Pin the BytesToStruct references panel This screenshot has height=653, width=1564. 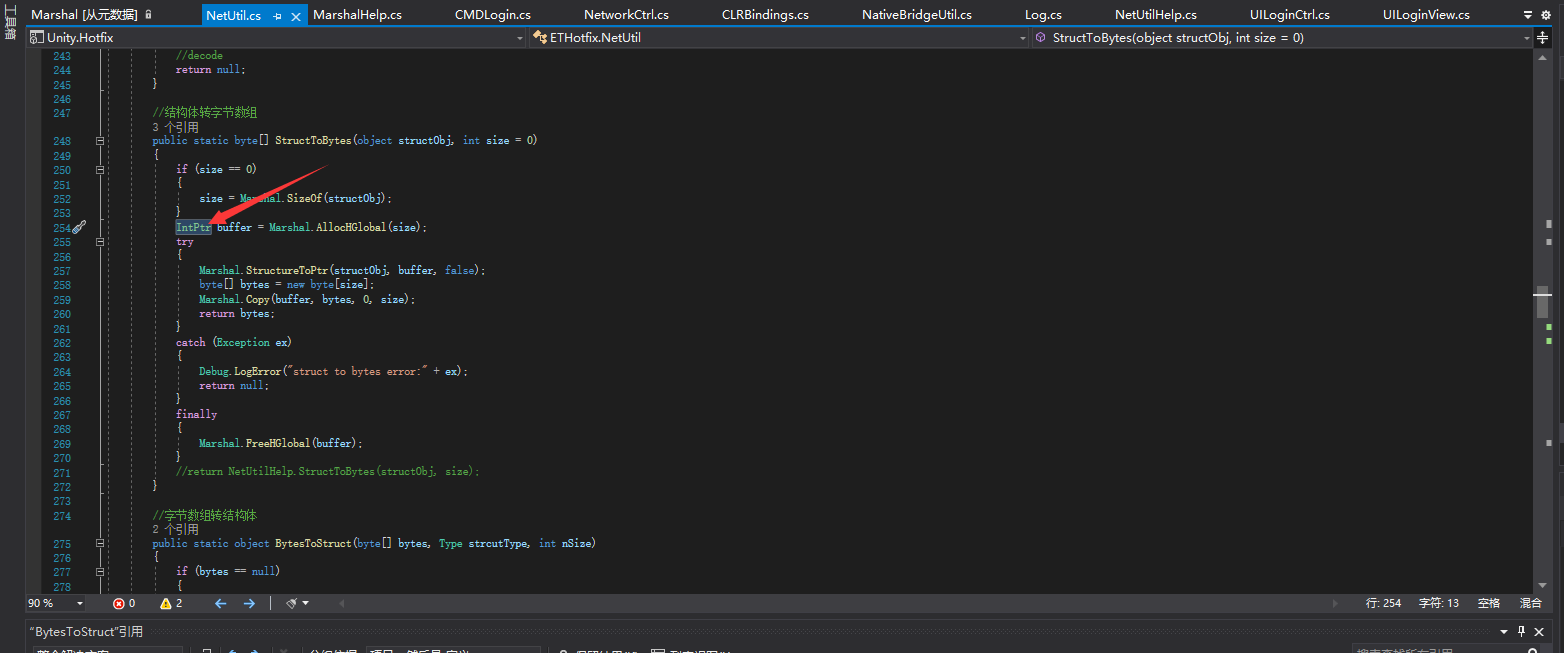(1521, 631)
